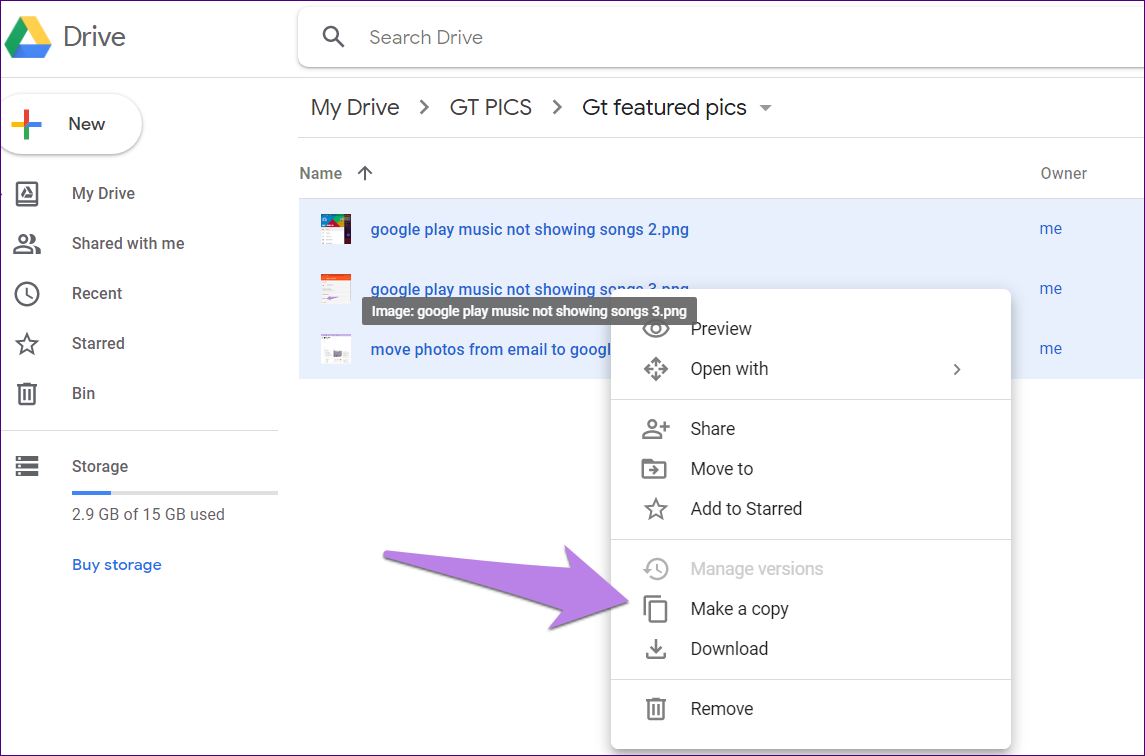The height and width of the screenshot is (756, 1145).
Task: Open the Buy storage link
Action: [116, 564]
